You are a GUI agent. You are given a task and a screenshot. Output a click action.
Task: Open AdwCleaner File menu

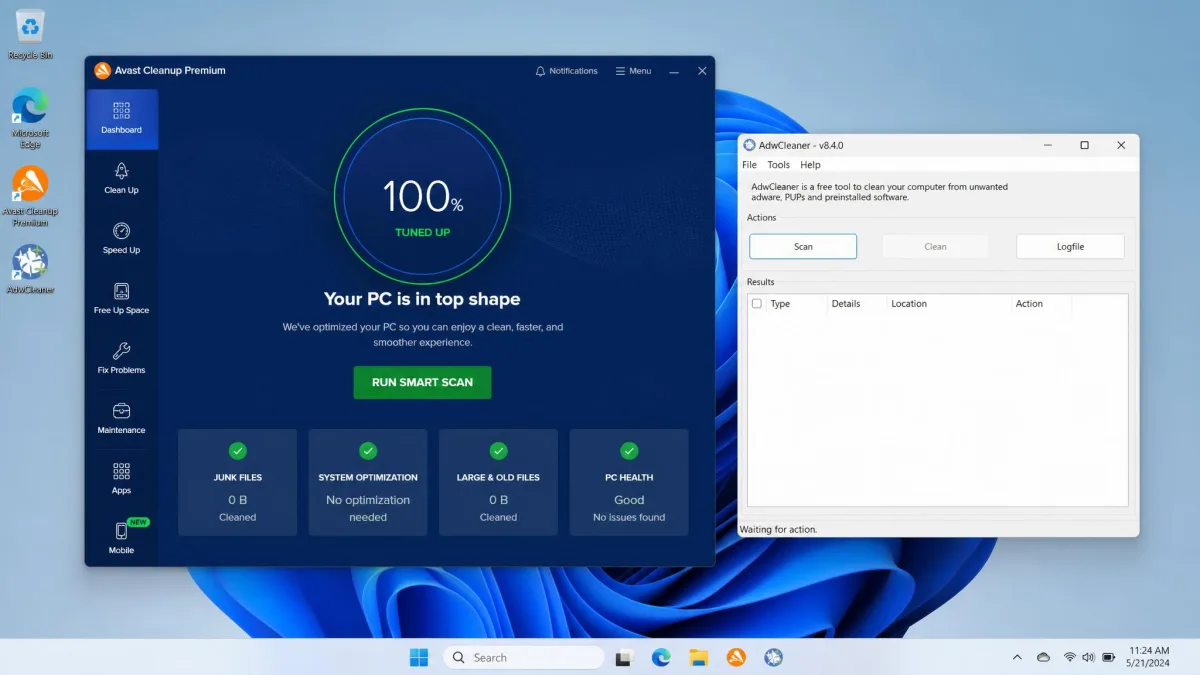749,165
